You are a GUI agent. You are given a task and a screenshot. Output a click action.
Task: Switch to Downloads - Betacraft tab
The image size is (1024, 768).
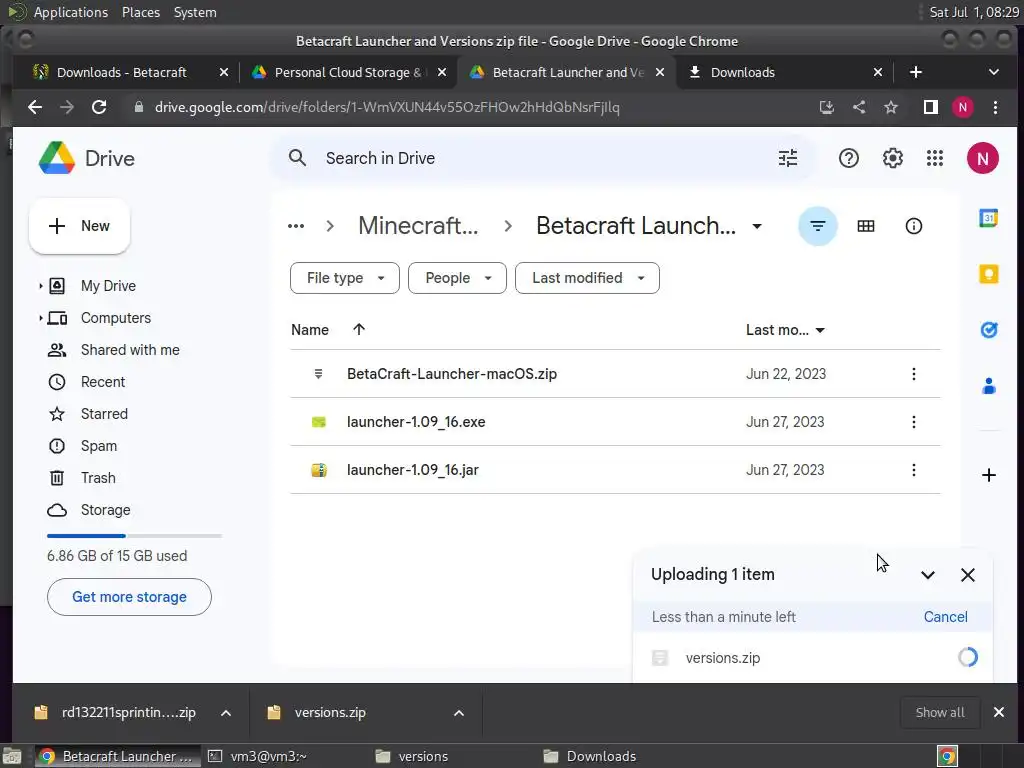click(x=121, y=72)
